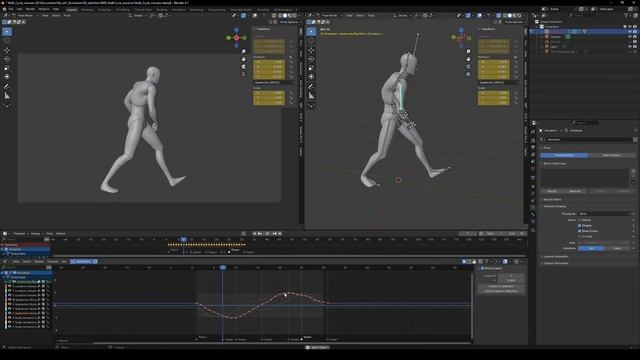Hide the Light object in outliner
The height and width of the screenshot is (360, 640).
(629, 47)
